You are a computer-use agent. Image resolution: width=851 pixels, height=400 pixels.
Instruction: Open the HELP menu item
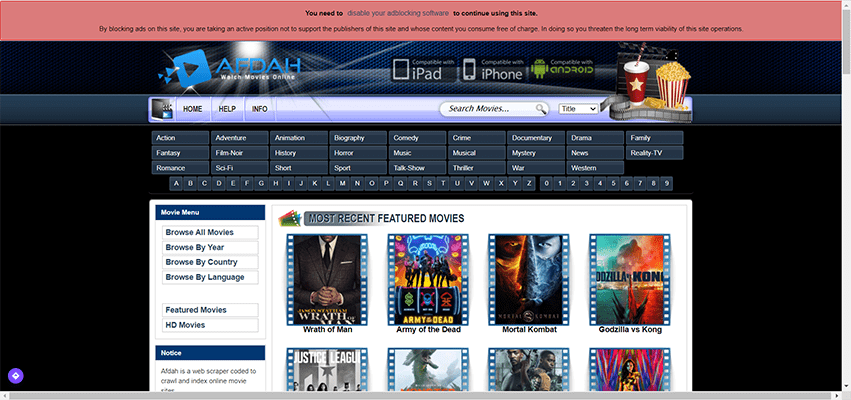227,109
